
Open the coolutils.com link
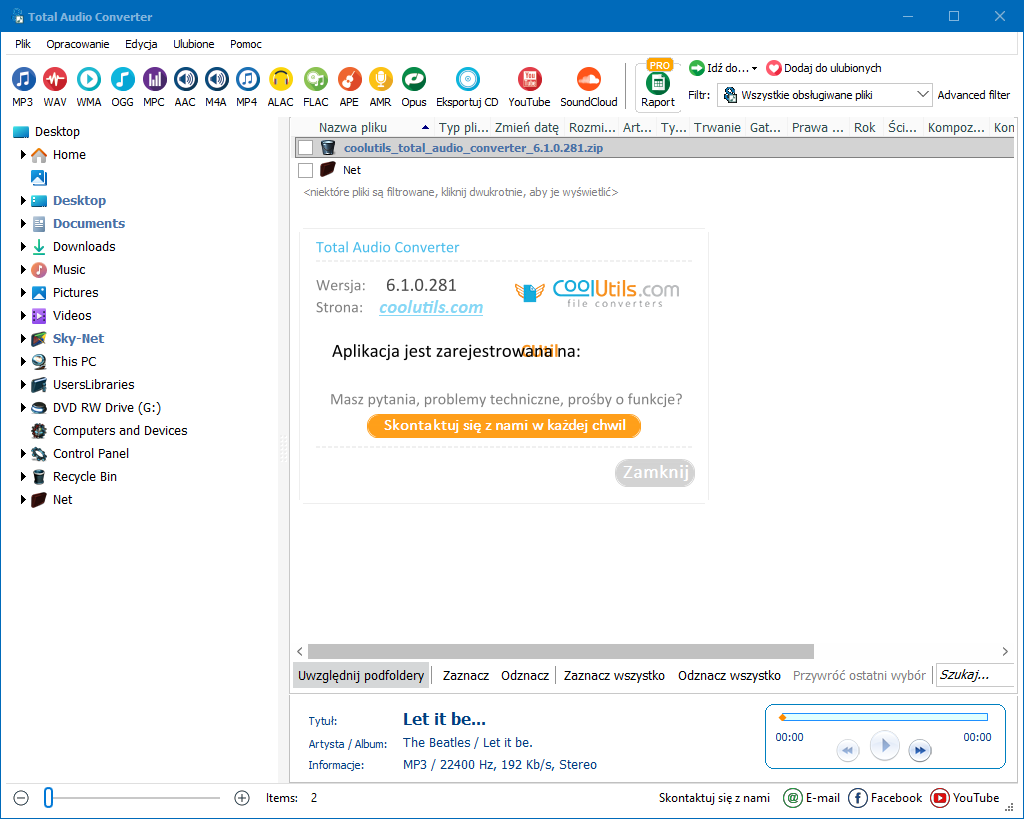pos(431,307)
